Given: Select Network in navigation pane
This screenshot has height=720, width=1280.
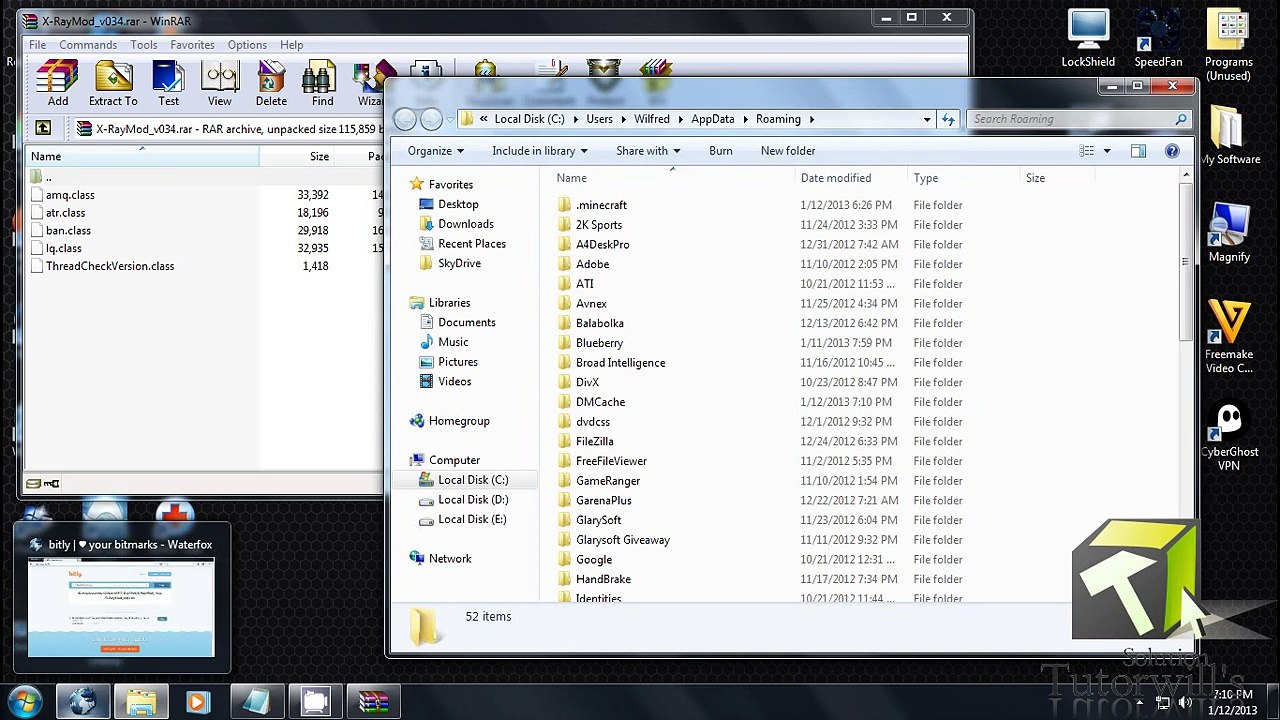Looking at the screenshot, I should [450, 559].
